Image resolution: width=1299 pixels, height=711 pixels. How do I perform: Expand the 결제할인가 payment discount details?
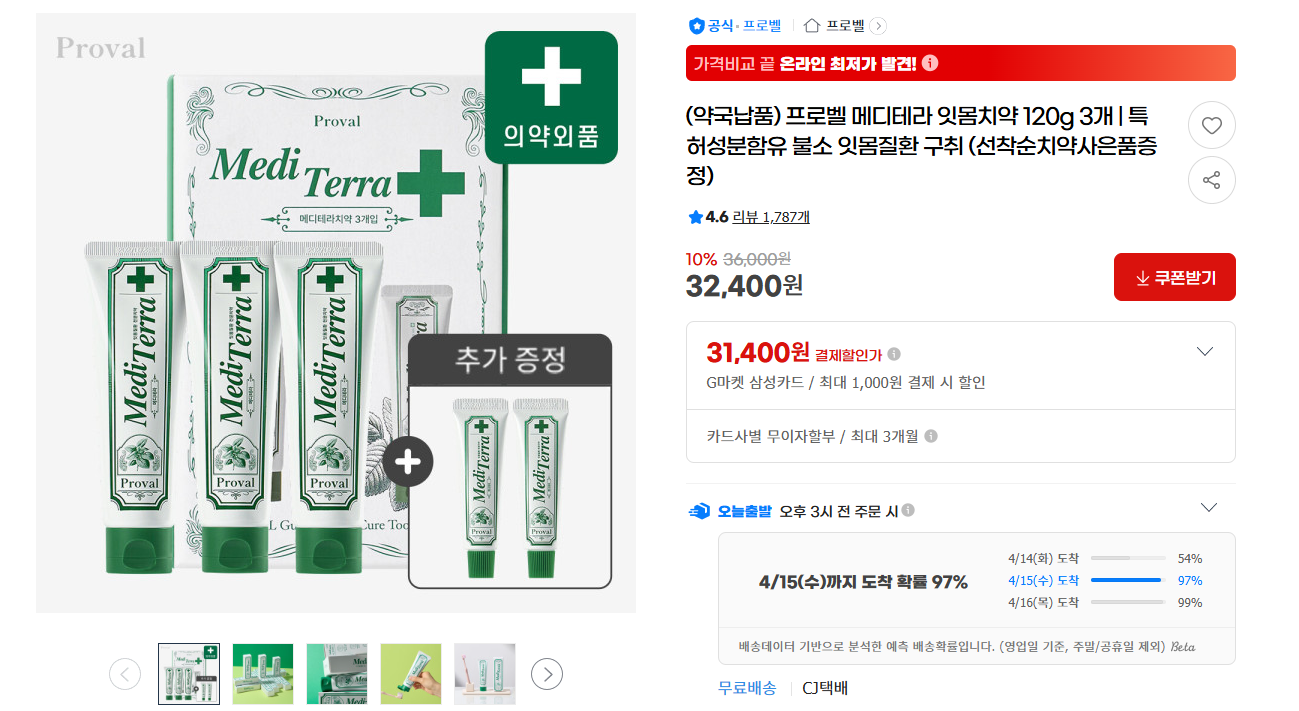[1205, 352]
